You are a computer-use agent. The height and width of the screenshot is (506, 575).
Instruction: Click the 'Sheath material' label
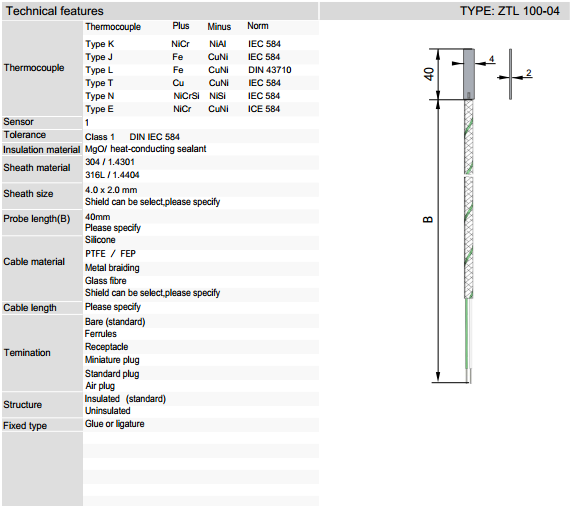coord(37,168)
